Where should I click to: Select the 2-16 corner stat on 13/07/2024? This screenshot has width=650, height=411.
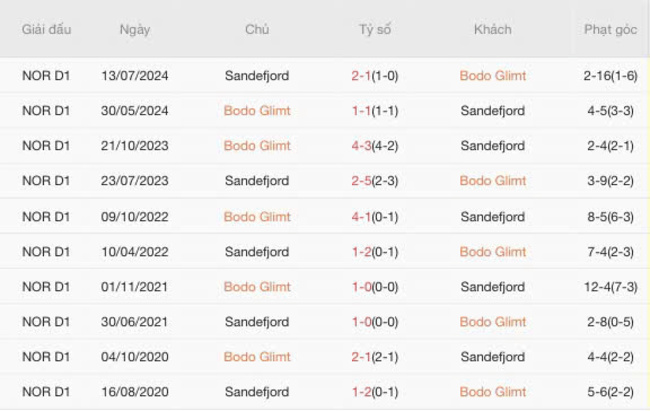click(600, 76)
